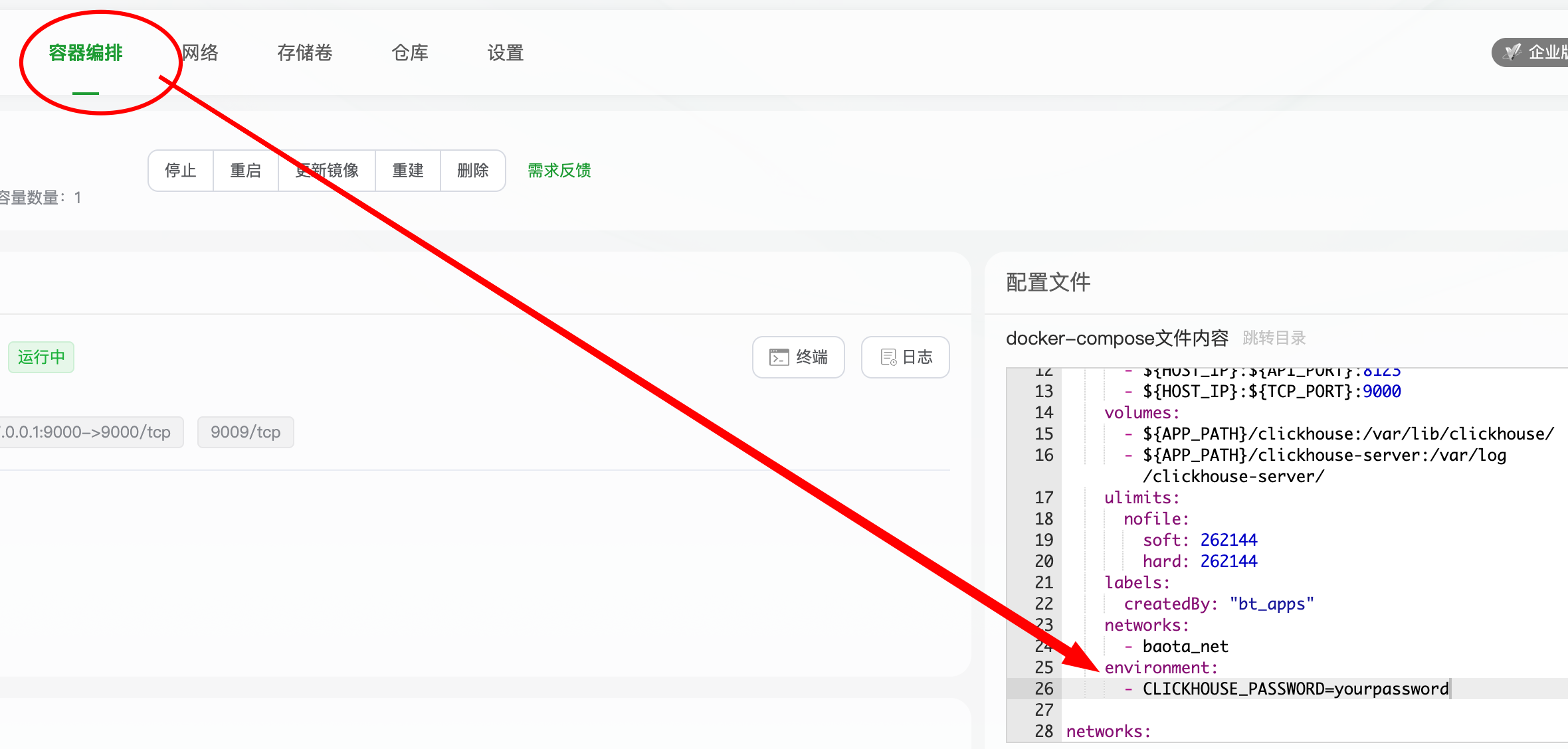
Task: Click the 运行中 status badge
Action: pos(41,357)
